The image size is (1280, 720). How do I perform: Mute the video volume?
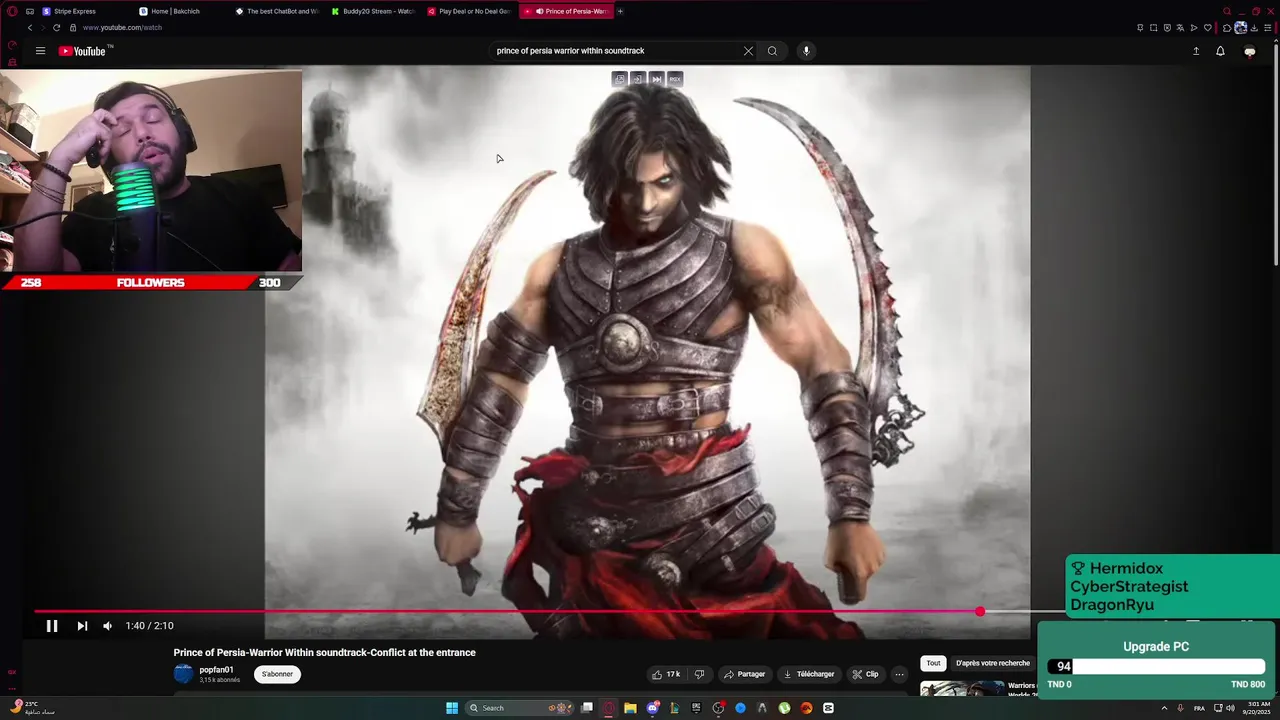point(107,626)
